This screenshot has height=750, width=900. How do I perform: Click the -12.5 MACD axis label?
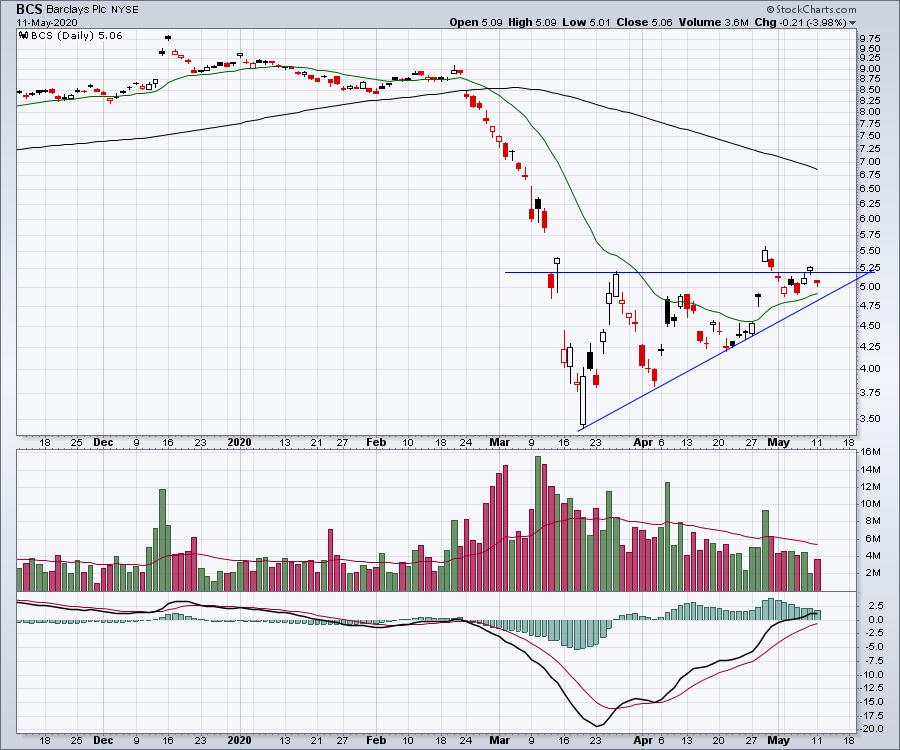pyautogui.click(x=871, y=687)
